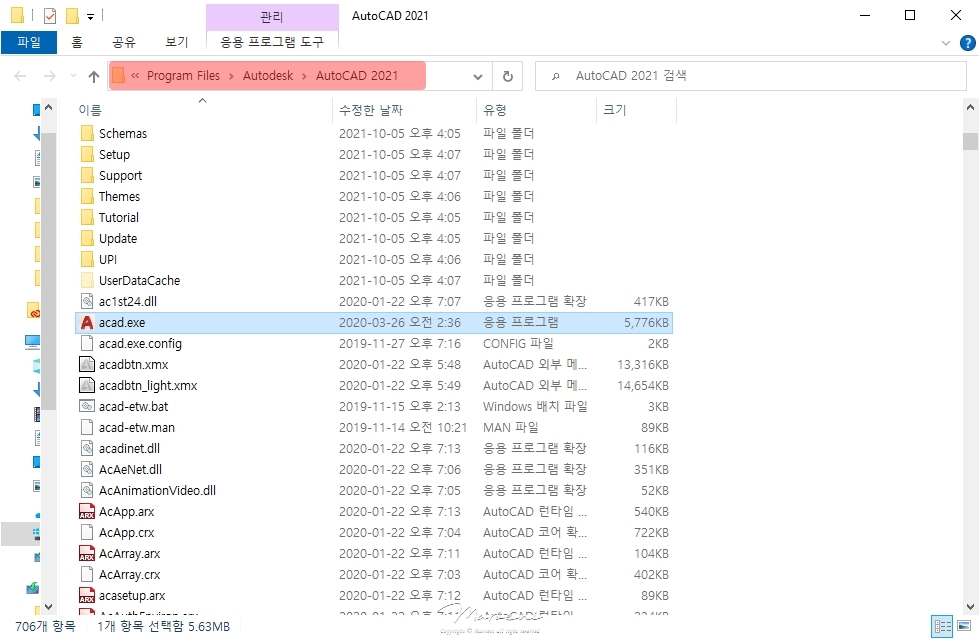Go back with the left arrow
The image size is (980, 639).
pos(20,76)
